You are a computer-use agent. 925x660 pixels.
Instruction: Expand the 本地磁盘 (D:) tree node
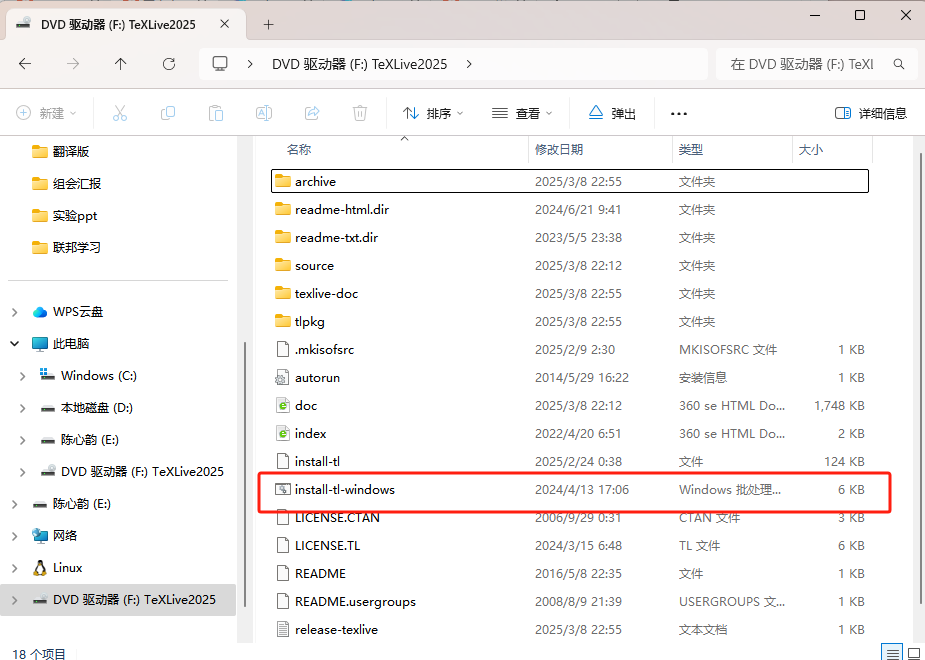[x=22, y=408]
